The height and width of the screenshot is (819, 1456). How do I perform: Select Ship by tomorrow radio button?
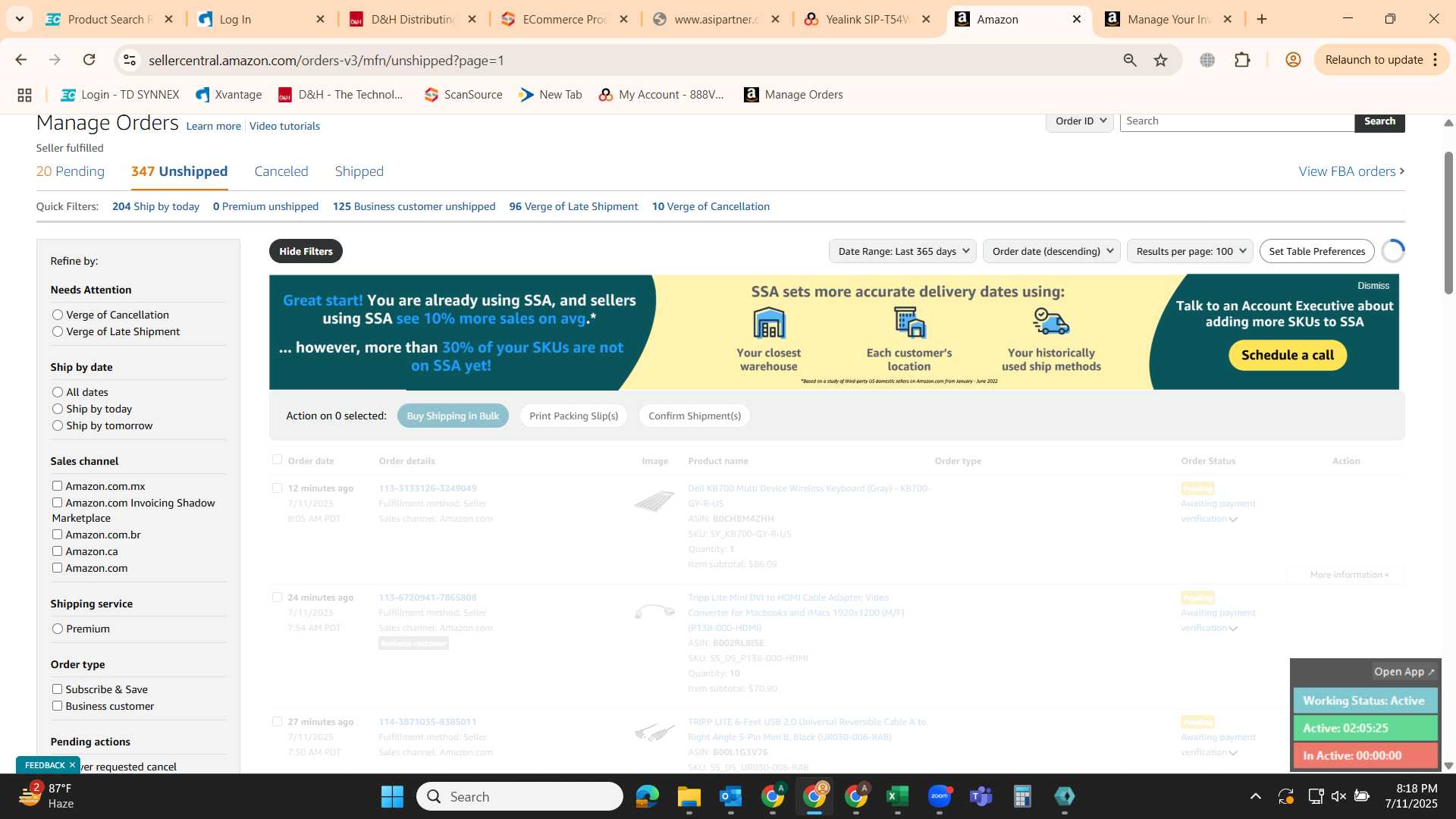click(x=58, y=425)
